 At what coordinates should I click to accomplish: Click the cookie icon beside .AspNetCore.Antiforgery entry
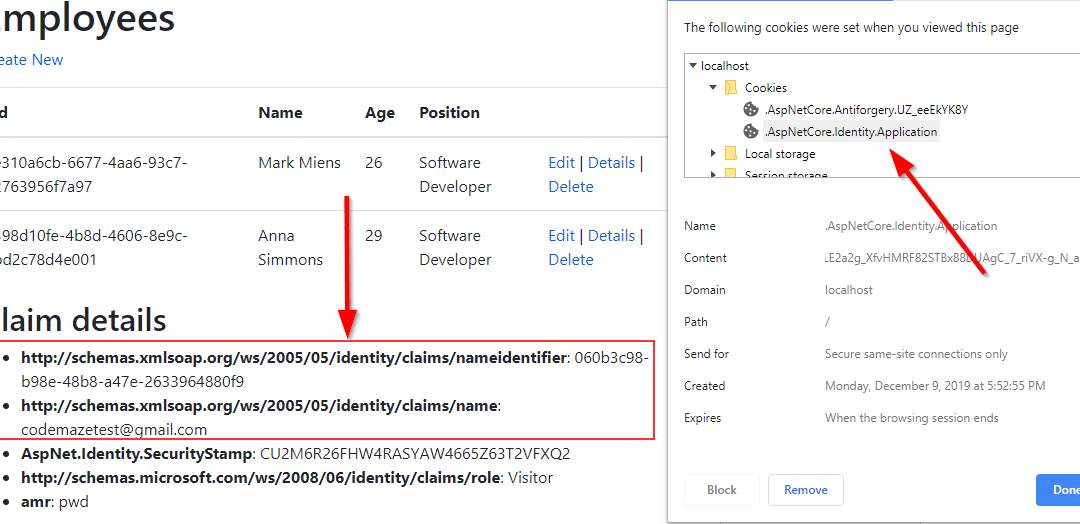[751, 109]
